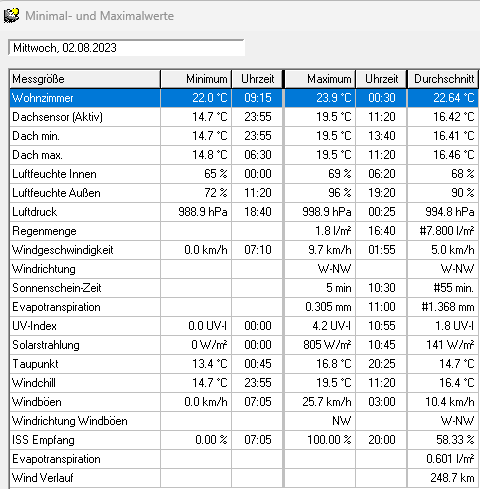Select the Solarstrahlung row

click(244, 345)
